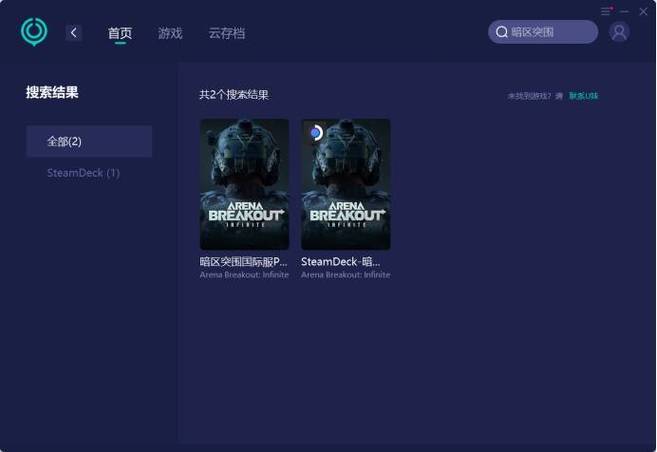Open the SteamDeck Arena Breakout cover
657x452 pixels.
pos(346,184)
